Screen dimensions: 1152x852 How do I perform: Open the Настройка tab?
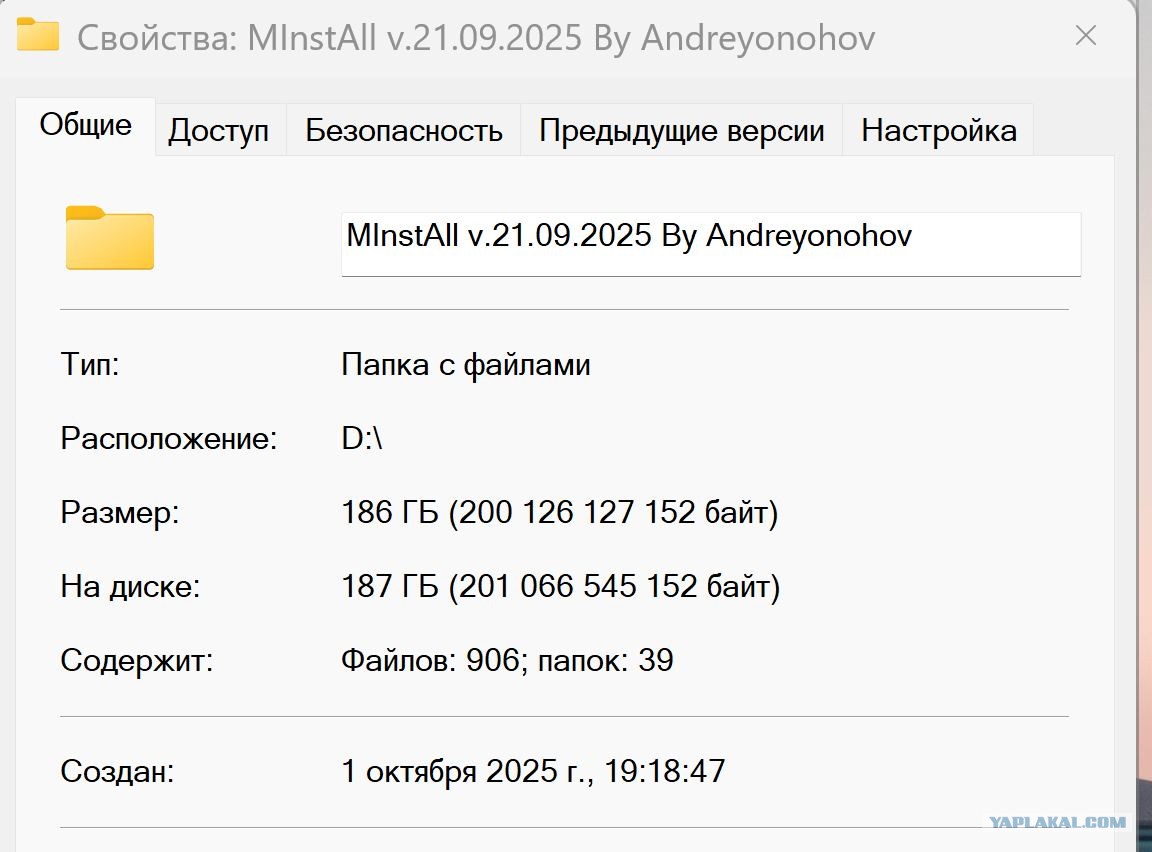(938, 130)
